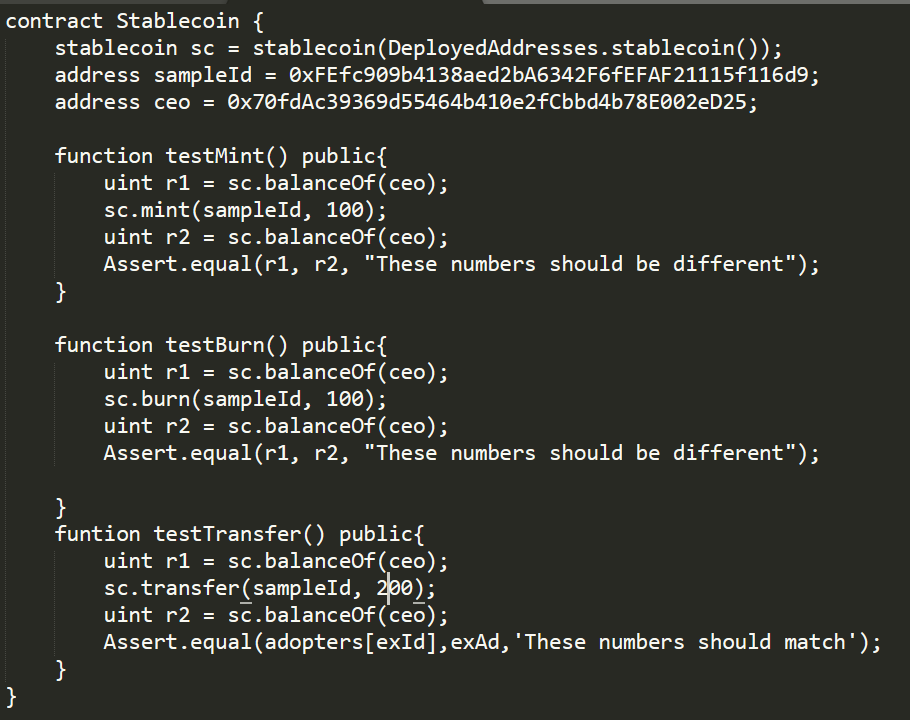Screen dimensions: 910x720
Task: Place cursor on the sc.burn call
Action: click(x=147, y=399)
